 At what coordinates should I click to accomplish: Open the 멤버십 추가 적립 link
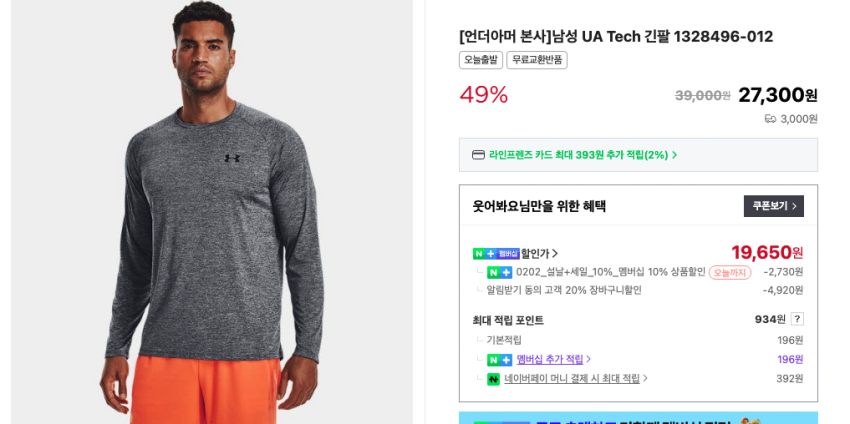pos(553,360)
